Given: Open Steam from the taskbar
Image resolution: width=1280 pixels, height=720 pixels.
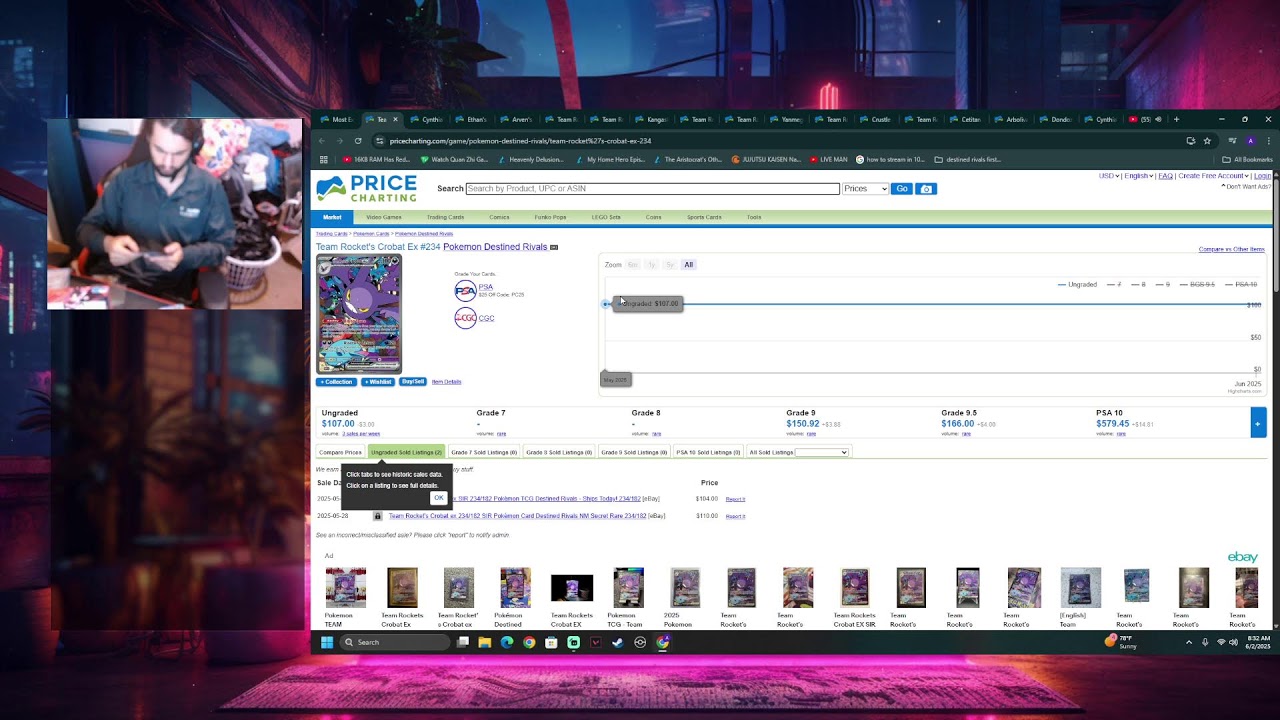Looking at the screenshot, I should coord(618,642).
